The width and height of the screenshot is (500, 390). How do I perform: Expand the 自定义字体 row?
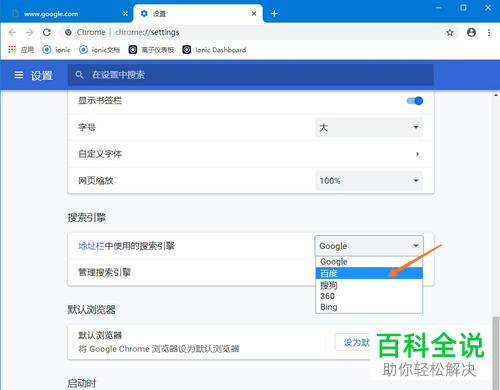tap(251, 154)
